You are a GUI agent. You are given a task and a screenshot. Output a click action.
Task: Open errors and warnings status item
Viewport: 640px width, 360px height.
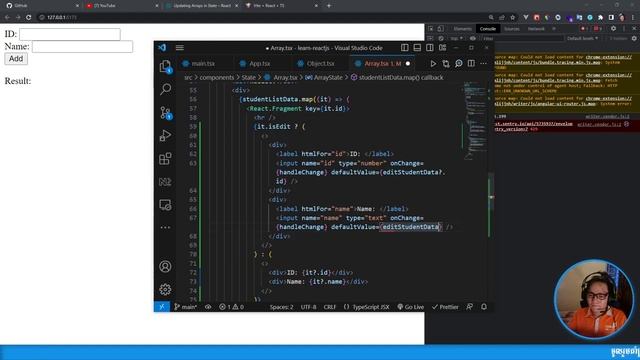point(231,307)
